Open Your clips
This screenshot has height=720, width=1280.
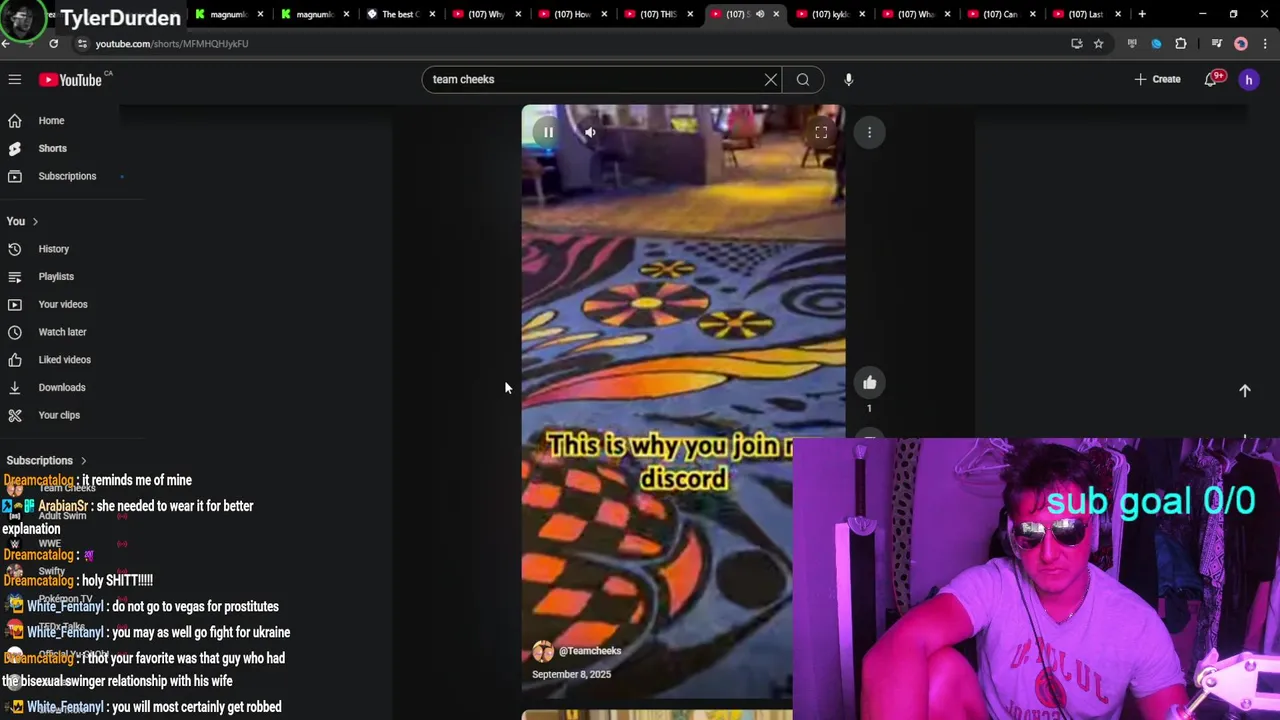60,415
